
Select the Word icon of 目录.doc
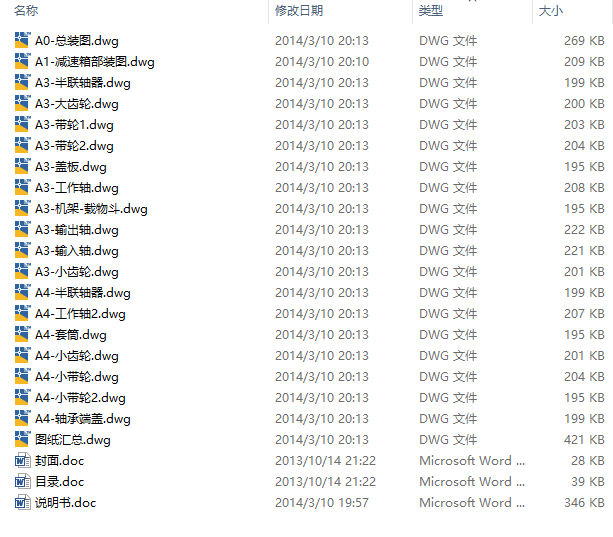tap(22, 482)
